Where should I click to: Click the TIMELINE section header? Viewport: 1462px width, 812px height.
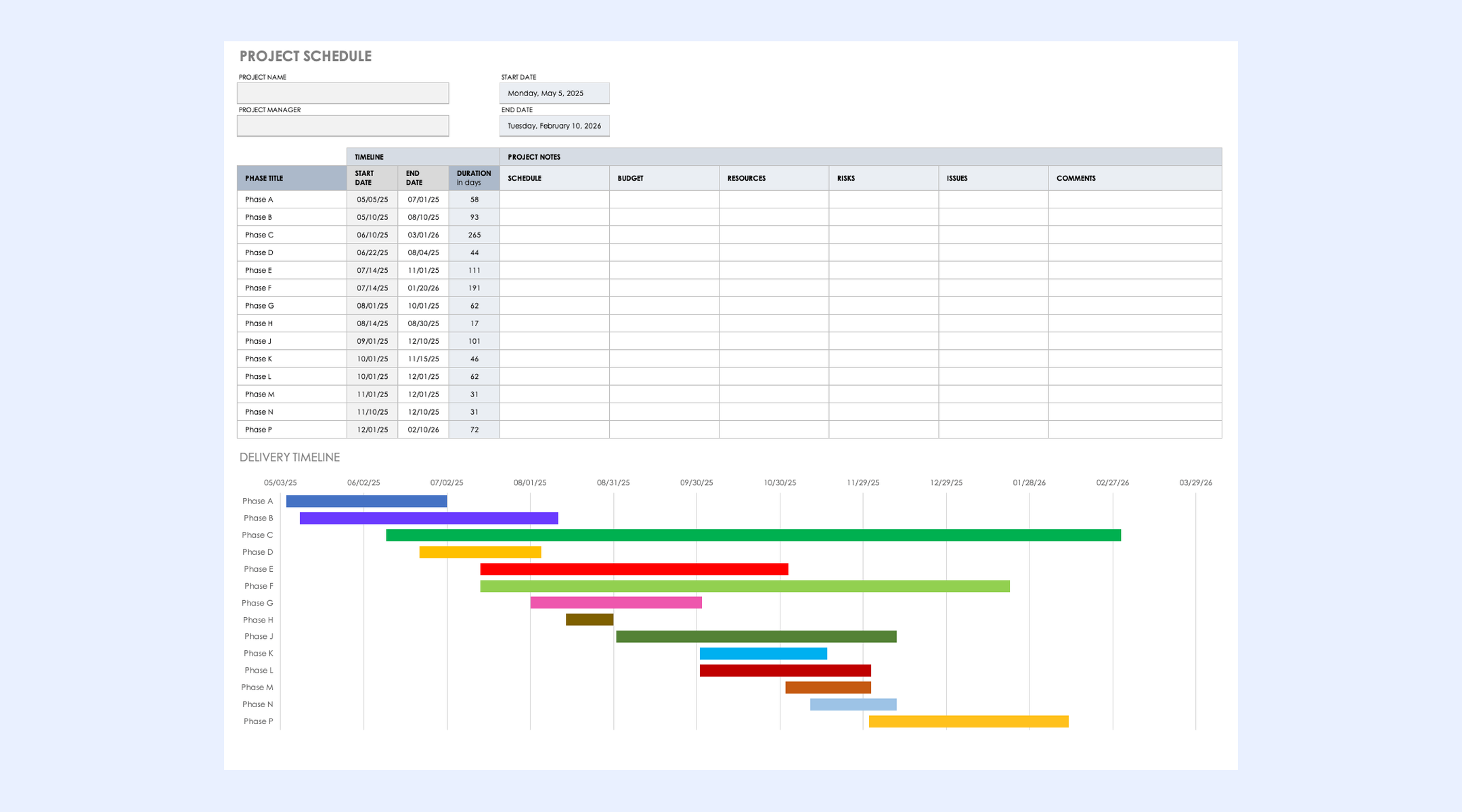423,156
